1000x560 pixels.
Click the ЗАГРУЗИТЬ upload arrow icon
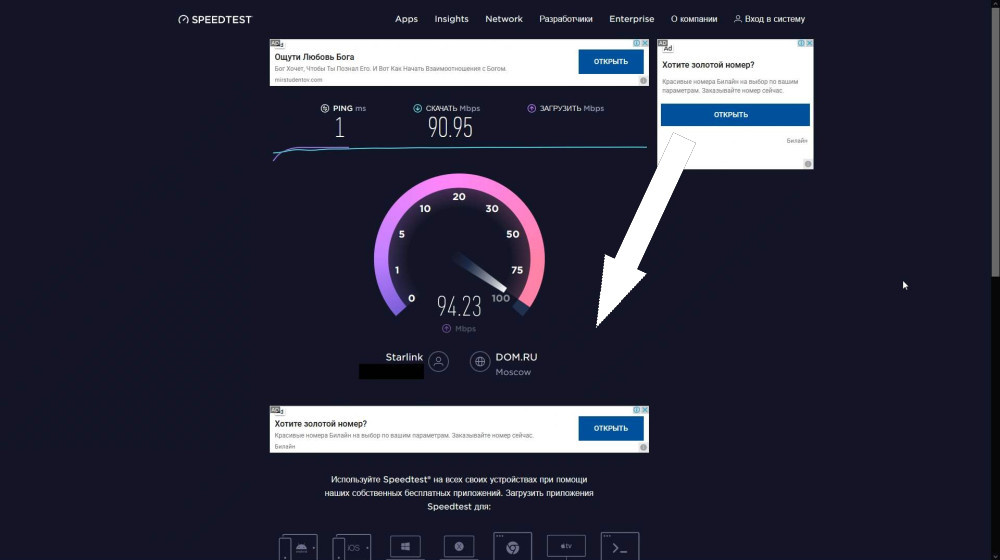tap(531, 108)
